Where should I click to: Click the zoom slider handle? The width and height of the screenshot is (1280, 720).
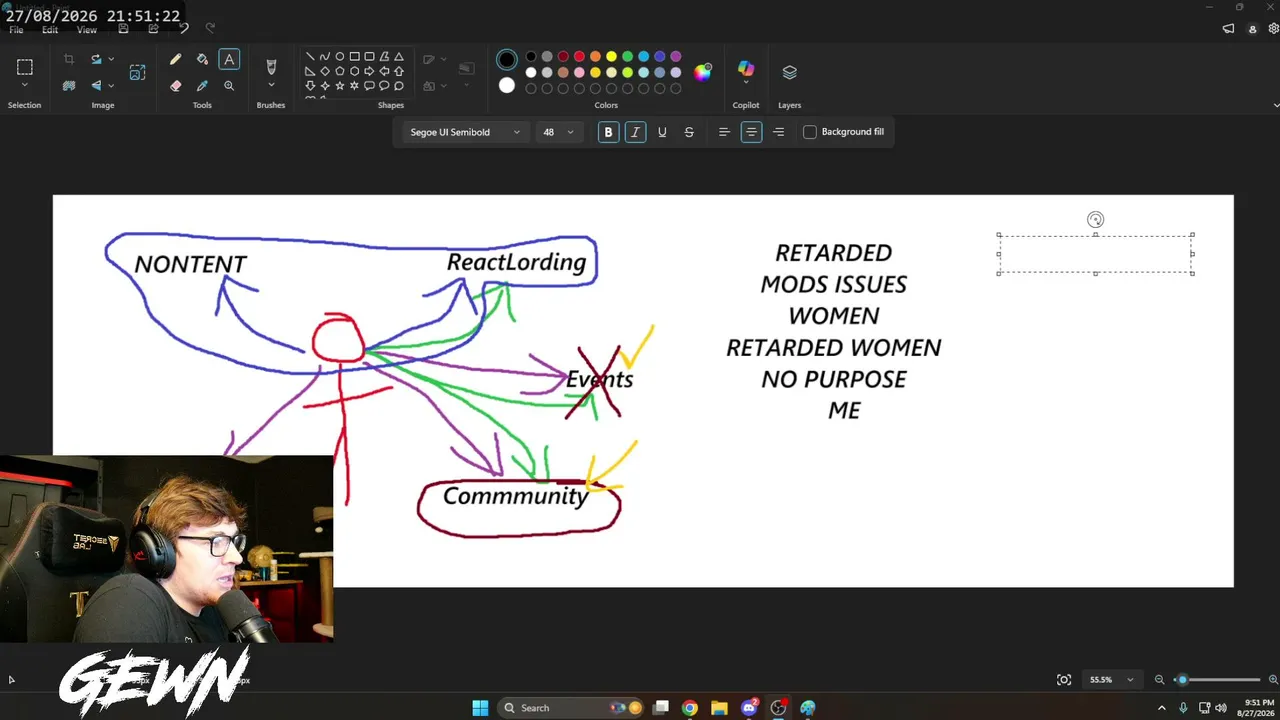[1182, 680]
